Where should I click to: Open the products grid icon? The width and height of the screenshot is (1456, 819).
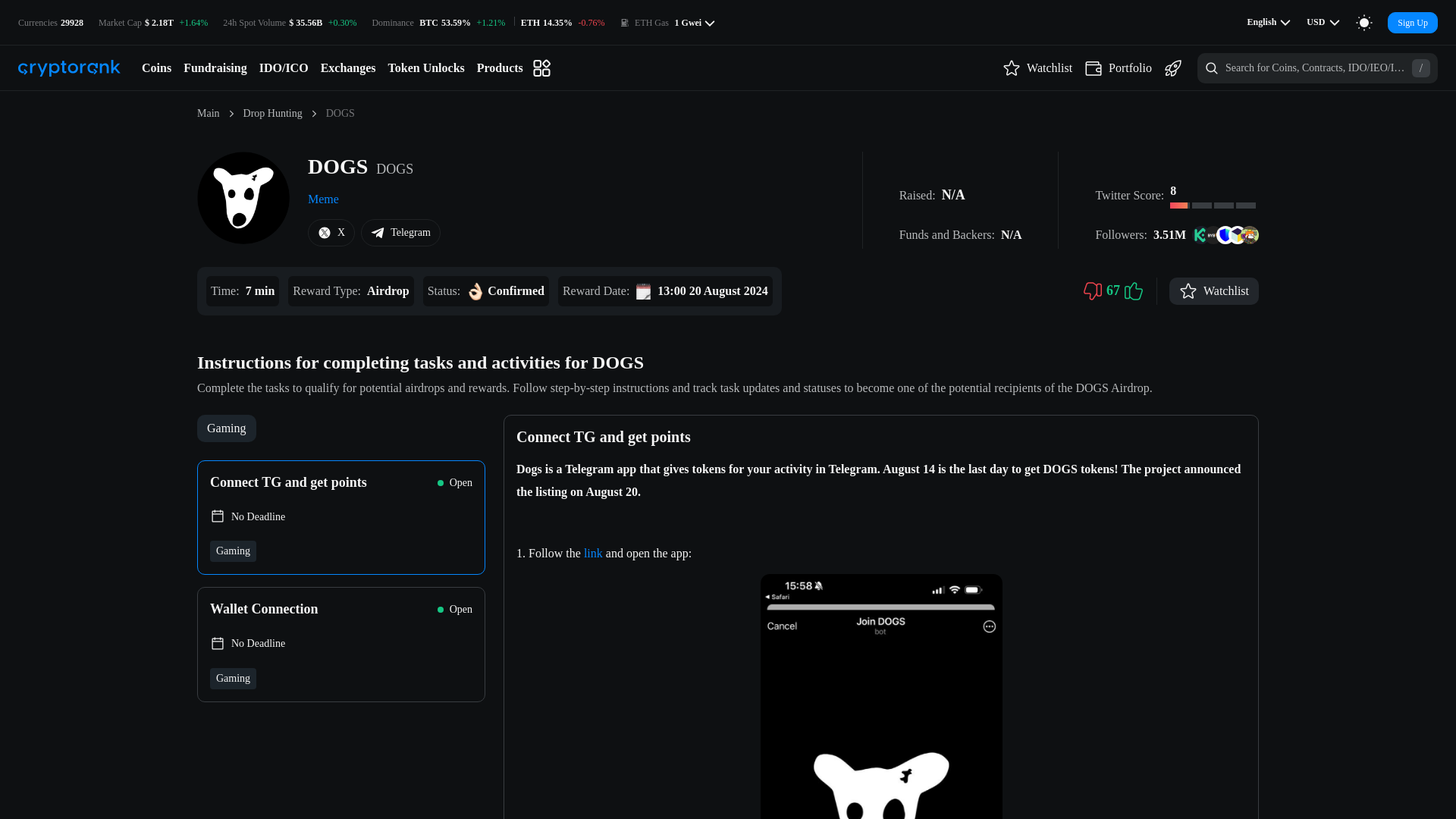(x=541, y=68)
